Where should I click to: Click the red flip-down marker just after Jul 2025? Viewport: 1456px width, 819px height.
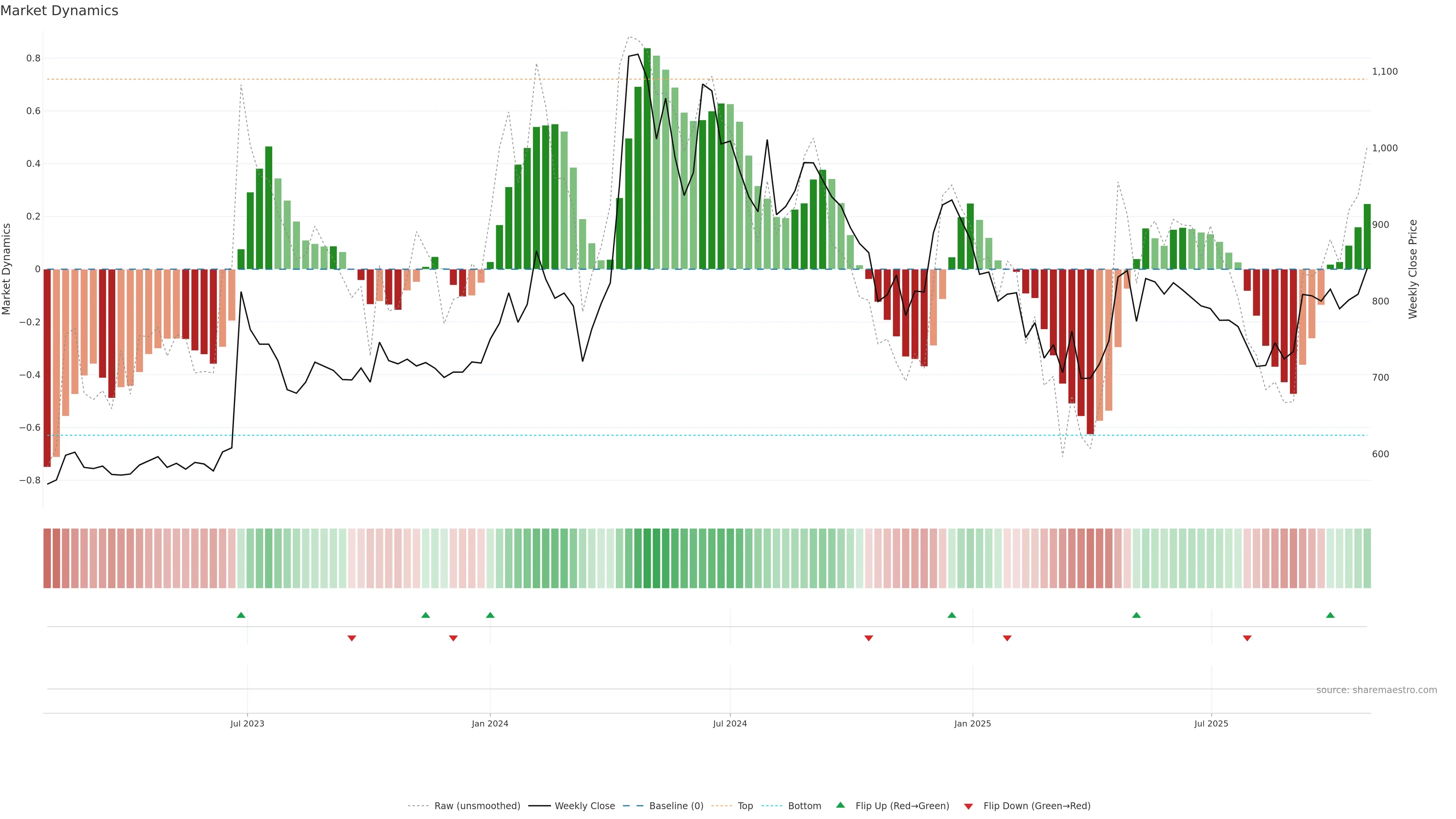1247,638
